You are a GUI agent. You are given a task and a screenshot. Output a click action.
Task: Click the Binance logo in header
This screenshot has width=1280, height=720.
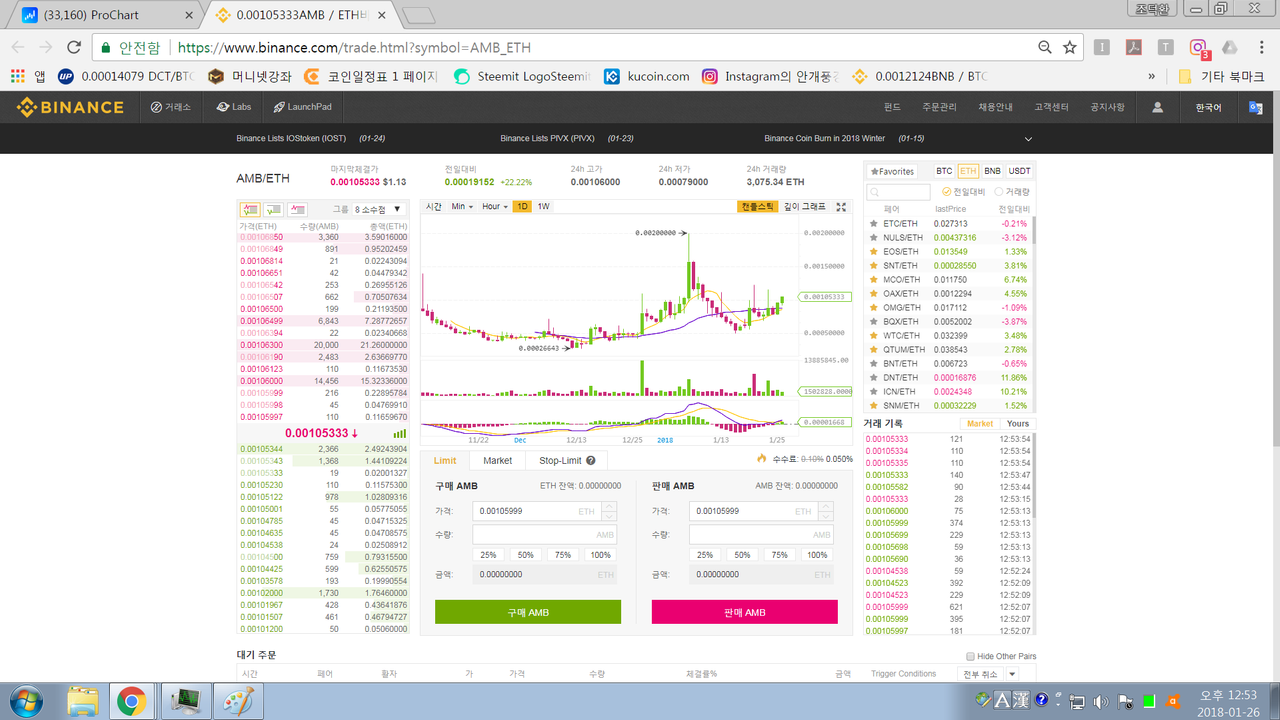[70, 107]
